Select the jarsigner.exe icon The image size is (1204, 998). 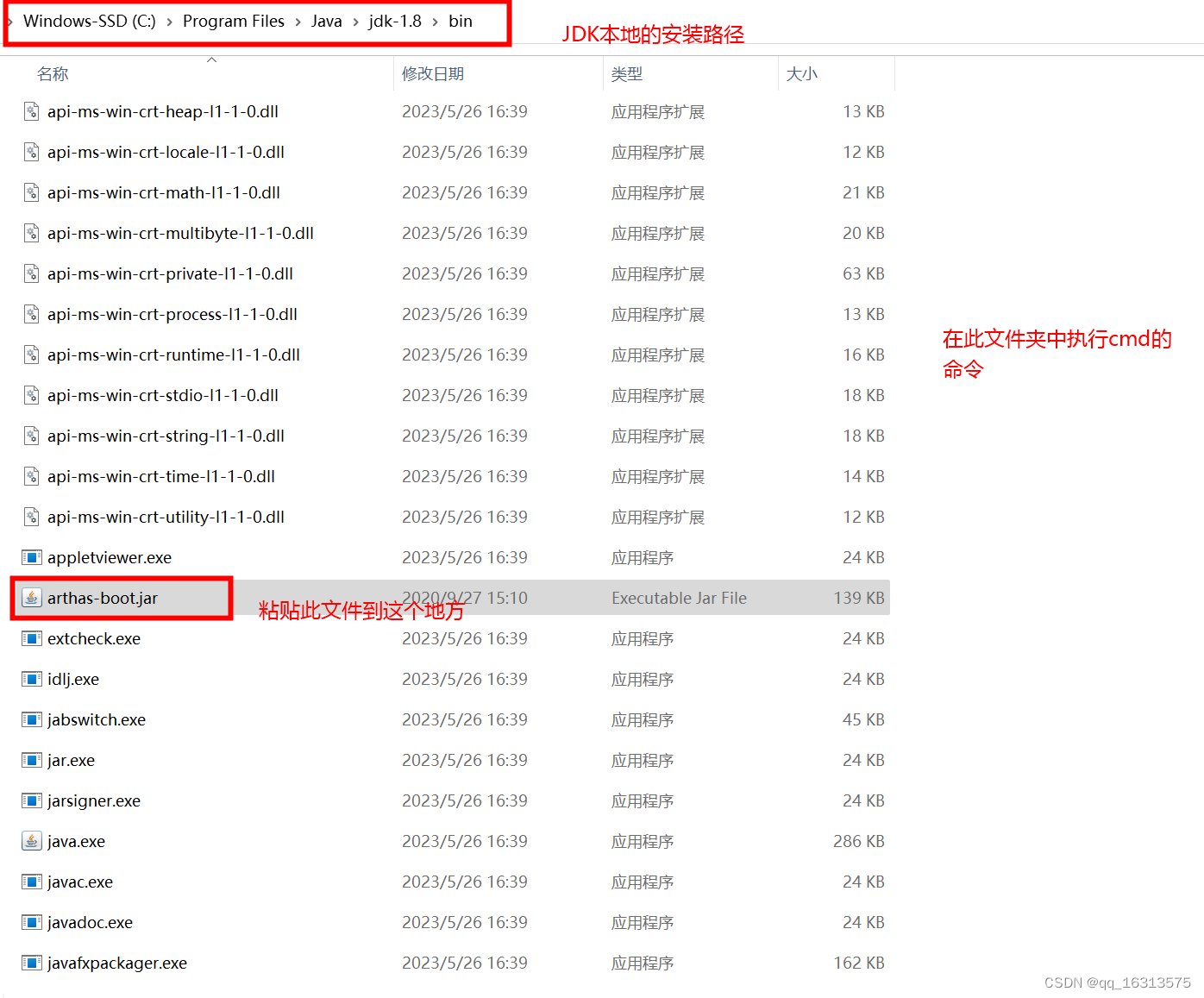(31, 800)
